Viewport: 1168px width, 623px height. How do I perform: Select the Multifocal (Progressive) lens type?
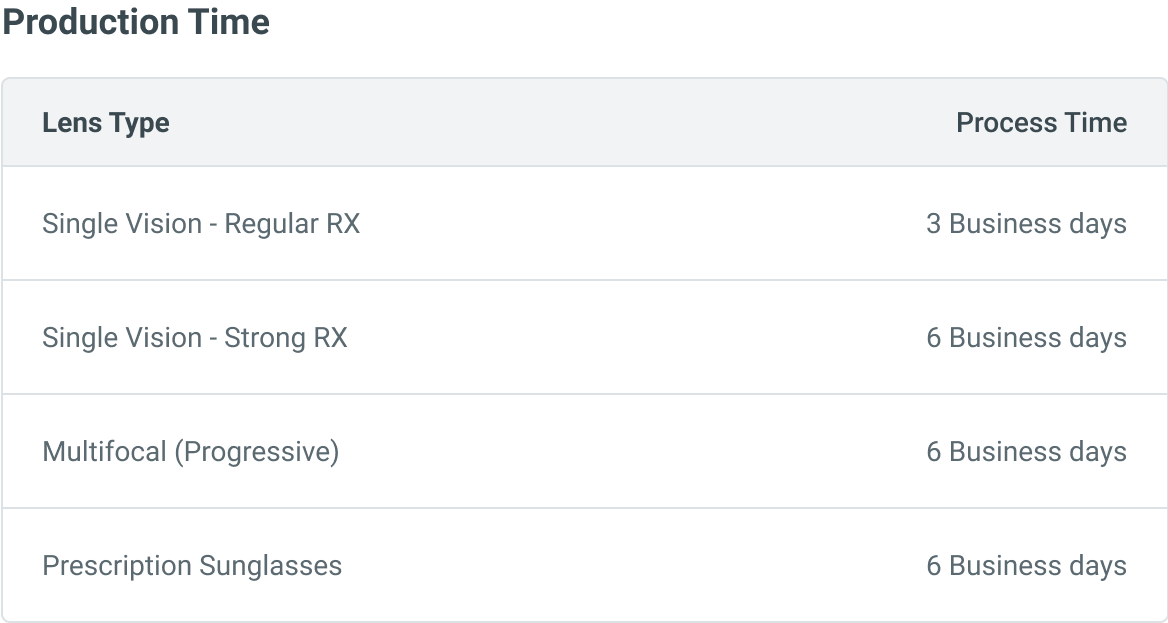(x=191, y=452)
